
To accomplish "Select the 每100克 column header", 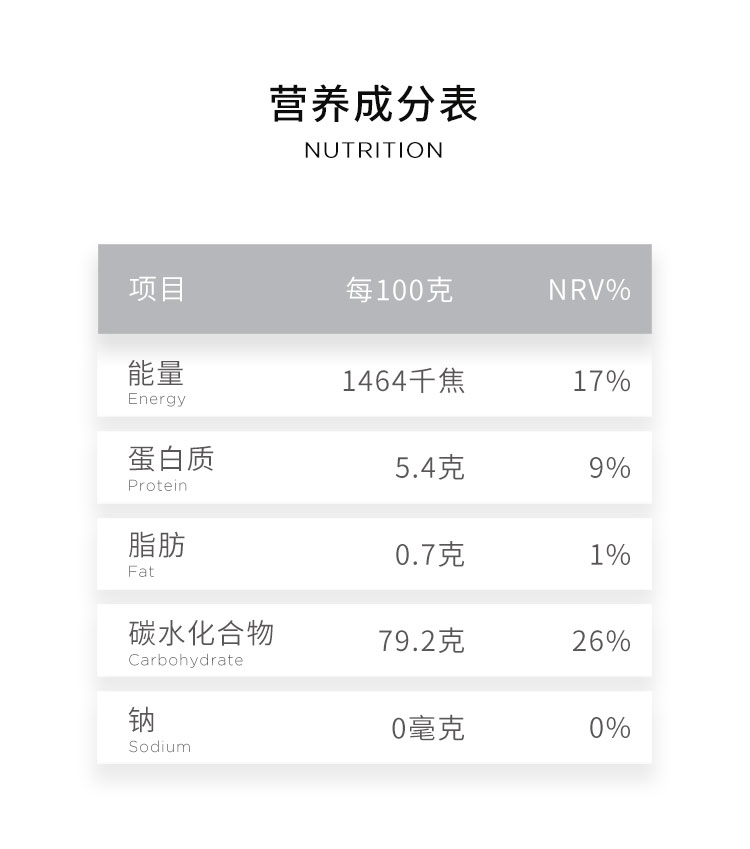I will (399, 290).
